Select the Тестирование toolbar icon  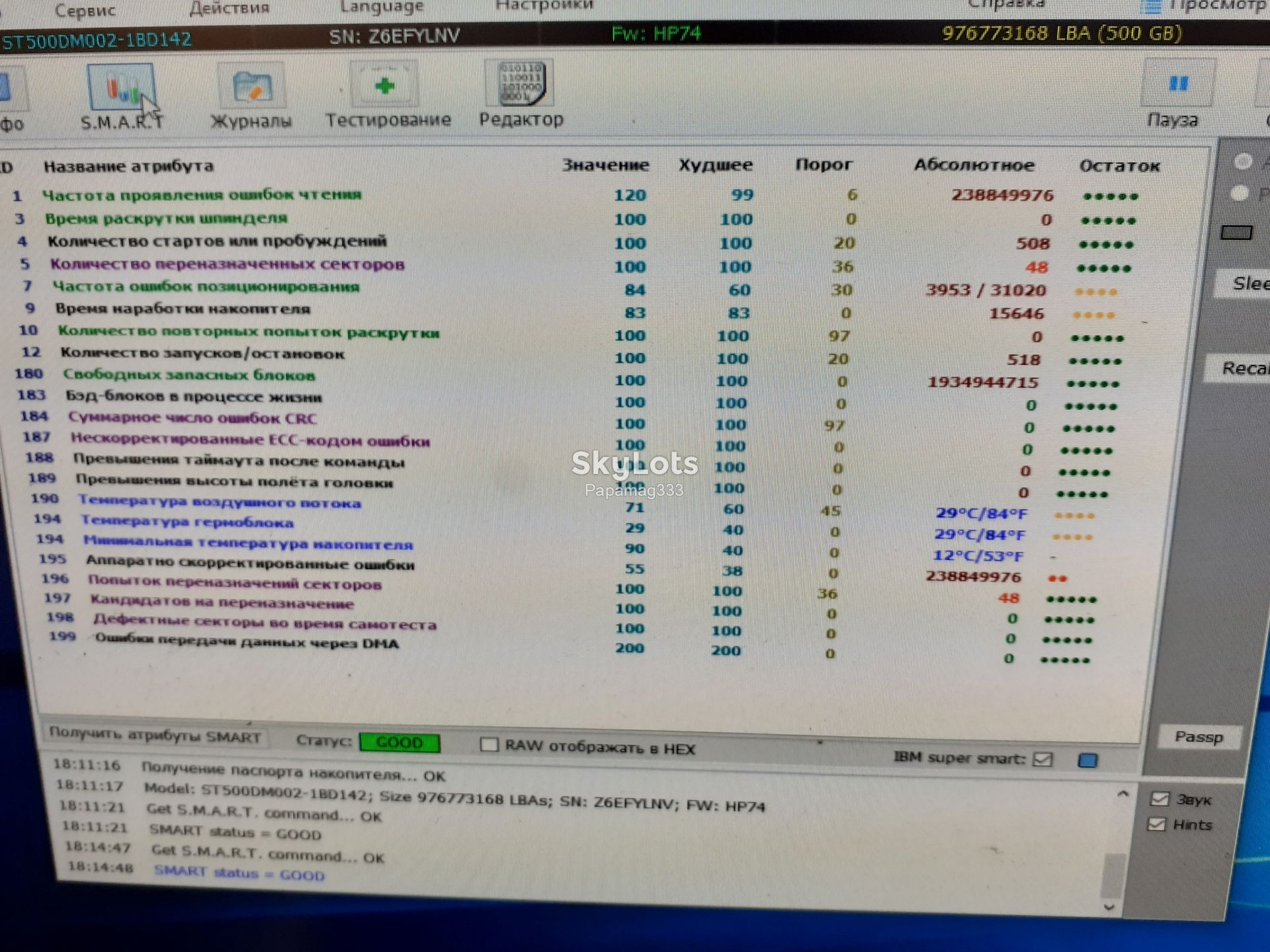click(x=384, y=85)
